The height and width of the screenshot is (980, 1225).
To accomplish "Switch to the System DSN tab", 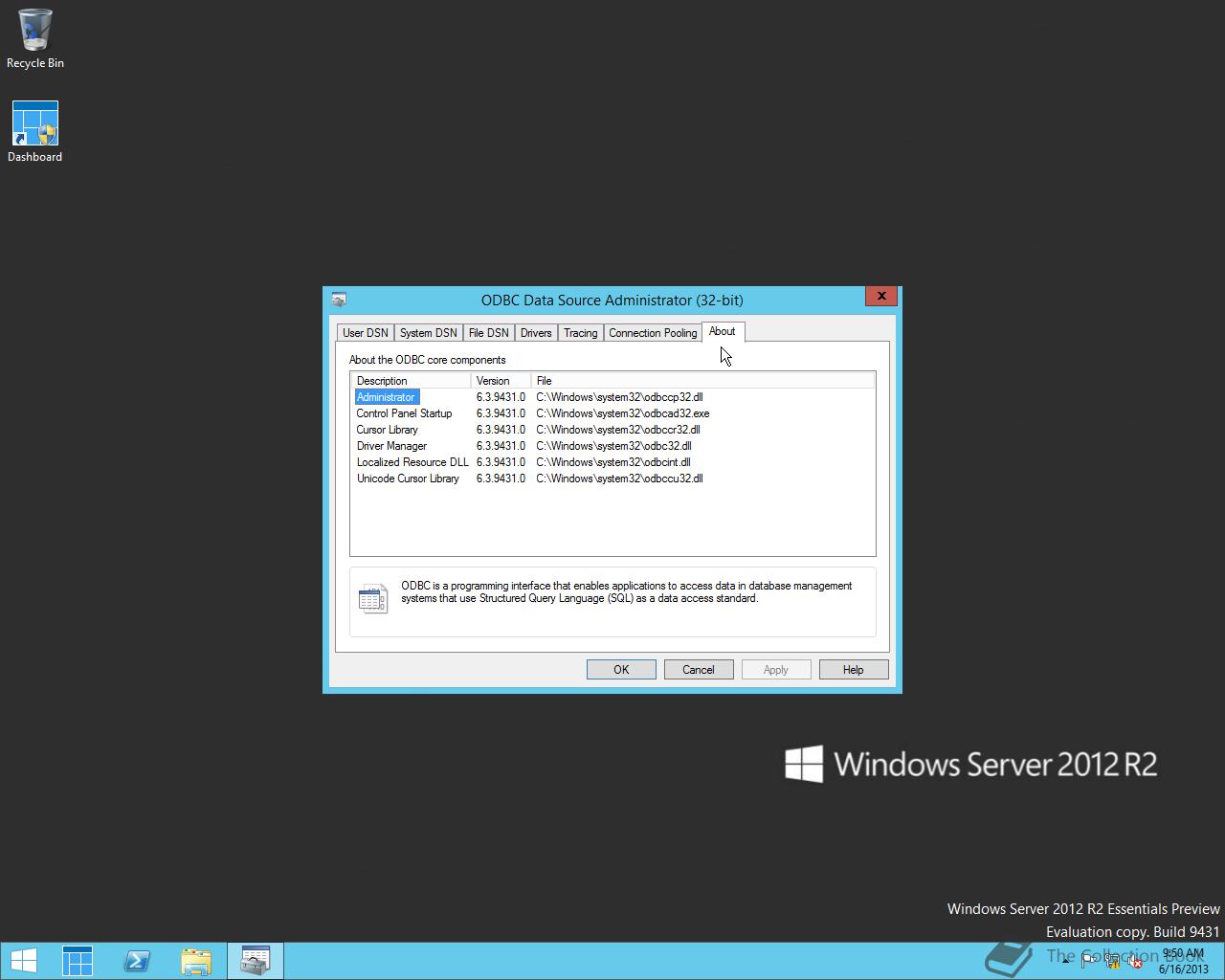I will (x=428, y=333).
